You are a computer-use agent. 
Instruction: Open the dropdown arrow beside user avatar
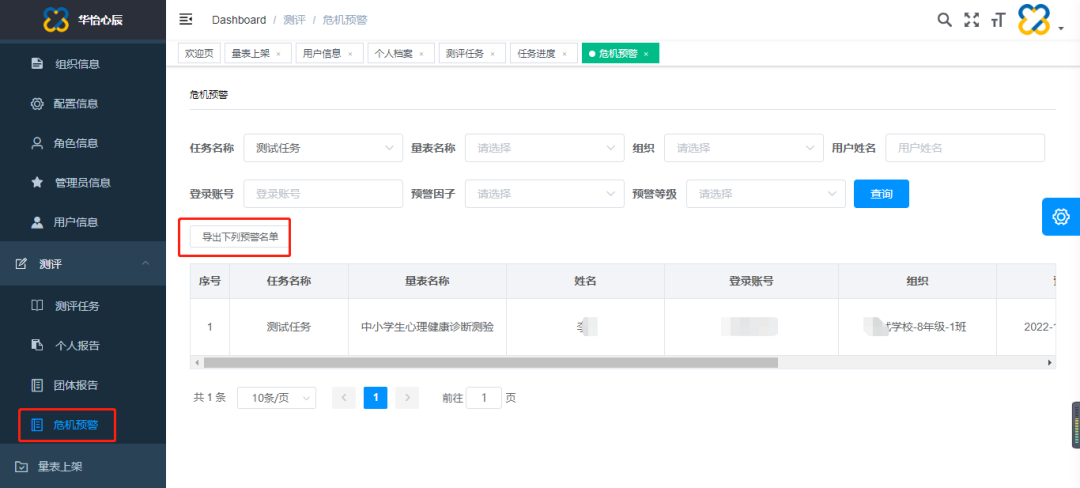(1061, 28)
